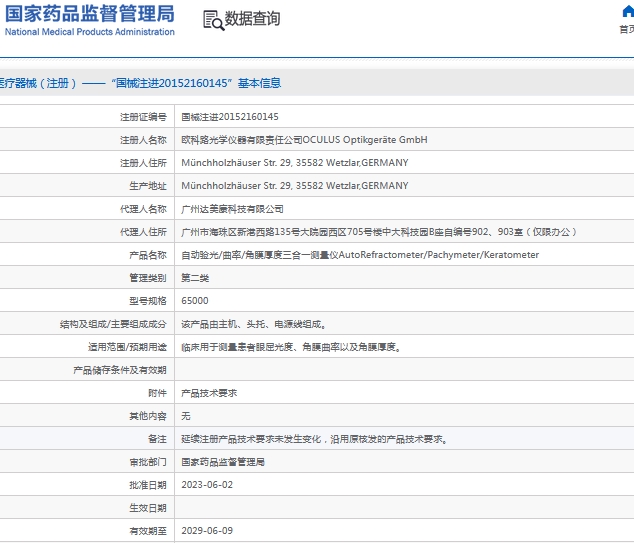
Task: Click the 数据查询 search document icon
Action: coord(213,20)
